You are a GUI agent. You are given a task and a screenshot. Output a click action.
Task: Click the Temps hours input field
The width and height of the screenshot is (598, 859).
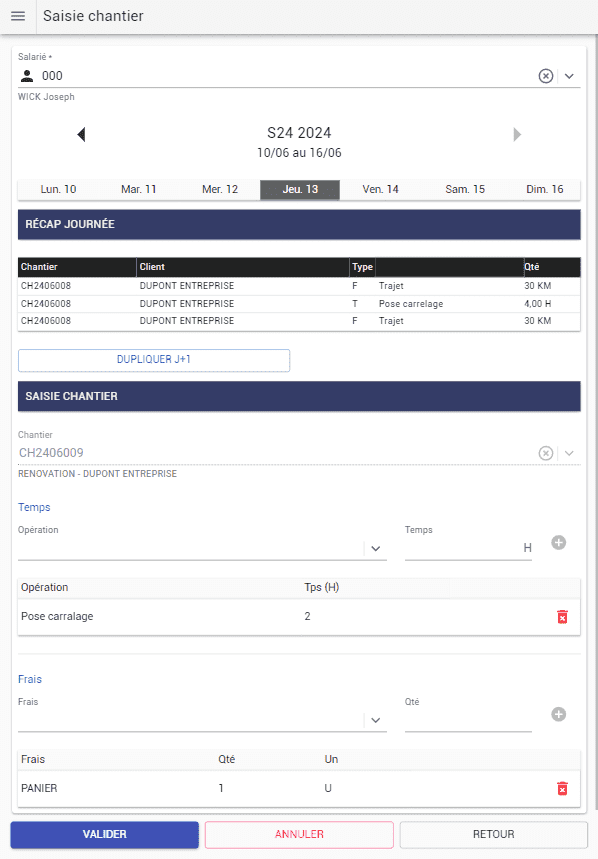point(465,547)
